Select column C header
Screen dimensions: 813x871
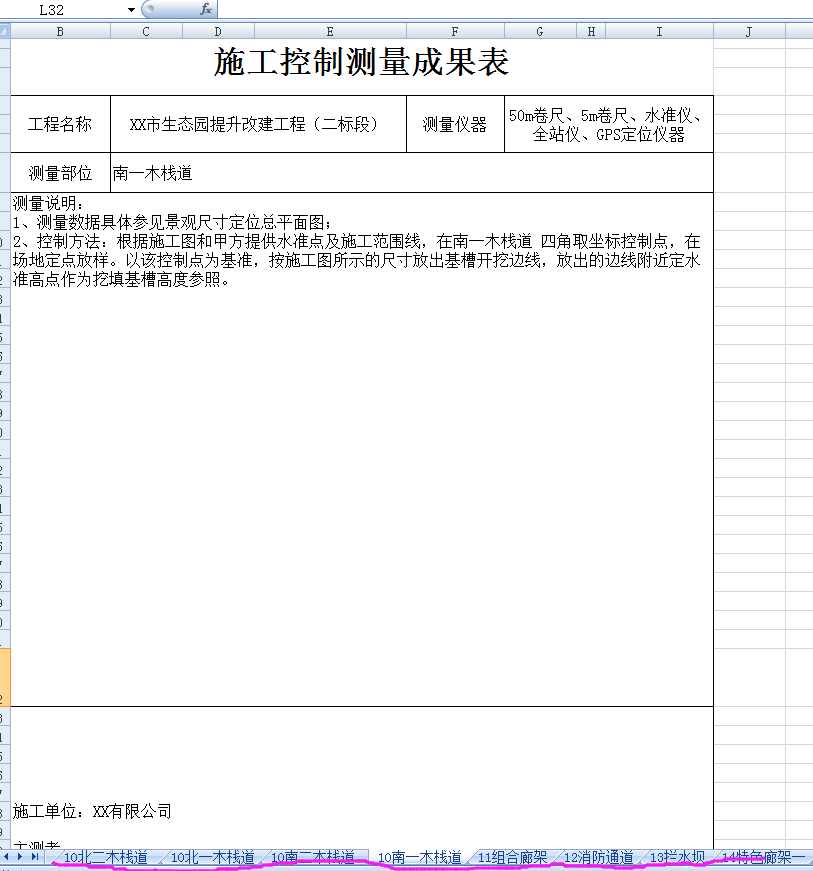[146, 32]
